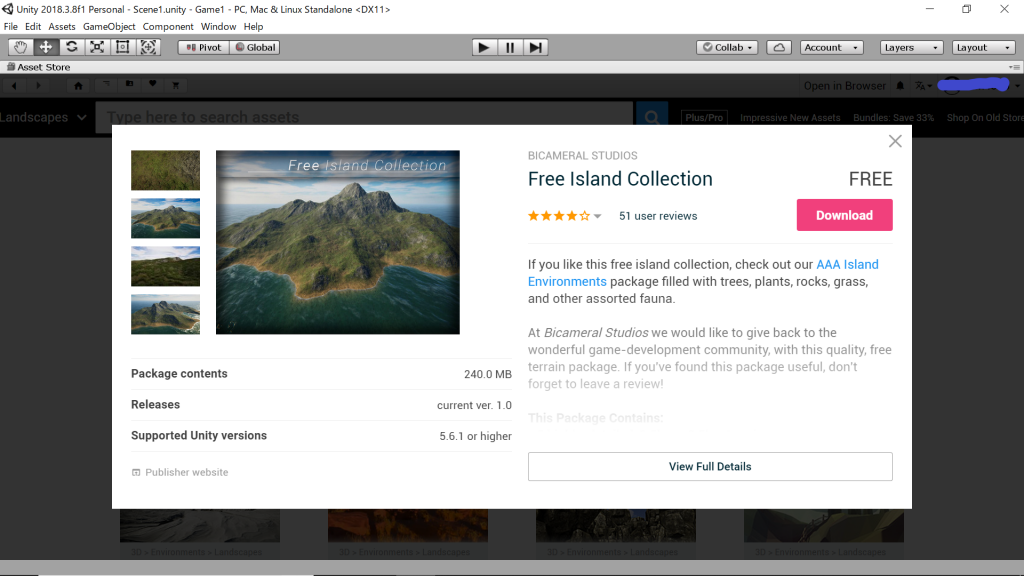Open the Help menu

253,27
